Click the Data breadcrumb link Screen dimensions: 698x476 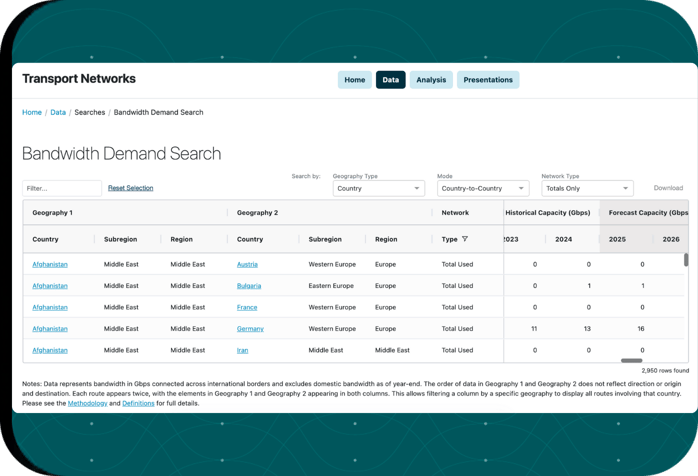(58, 112)
